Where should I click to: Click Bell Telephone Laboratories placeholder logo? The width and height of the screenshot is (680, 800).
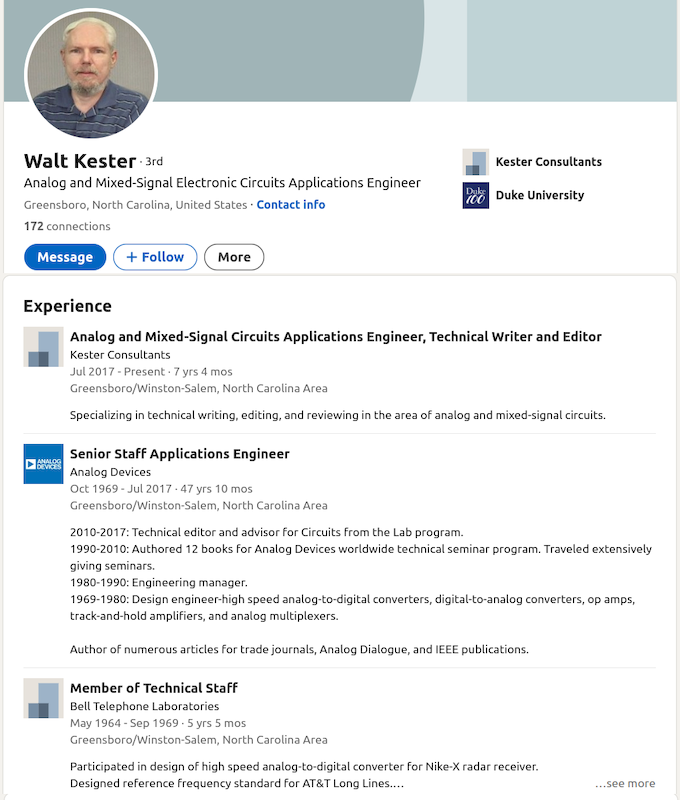pos(43,698)
